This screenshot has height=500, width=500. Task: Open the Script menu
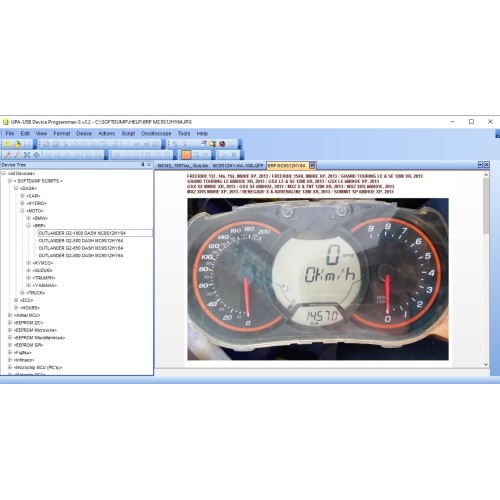(128, 133)
